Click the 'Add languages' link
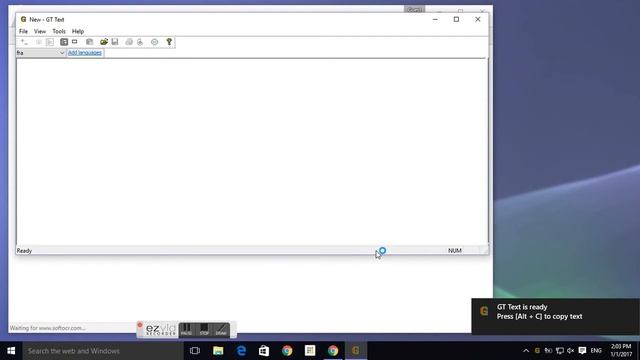Image resolution: width=640 pixels, height=360 pixels. 85,53
